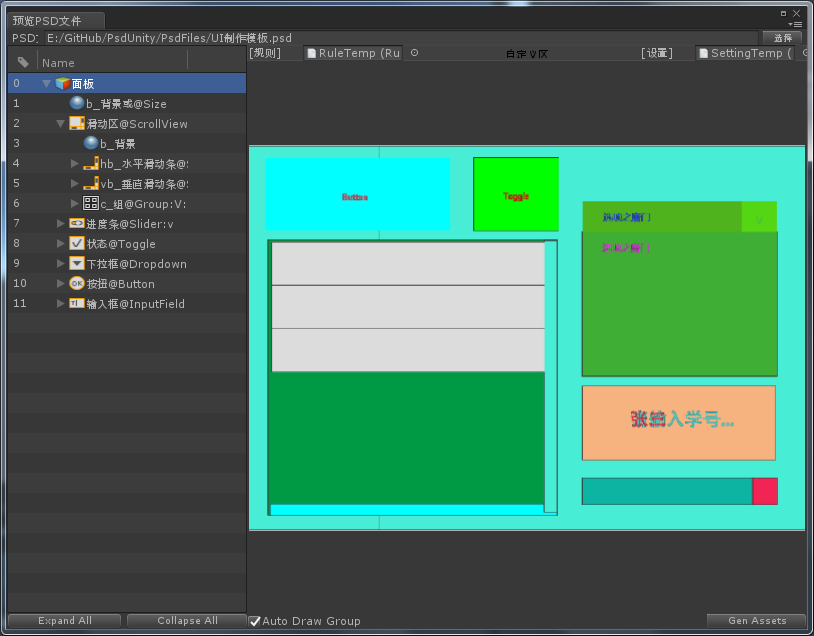Click the scrollbar icon of hb_水平滑动条

91,164
